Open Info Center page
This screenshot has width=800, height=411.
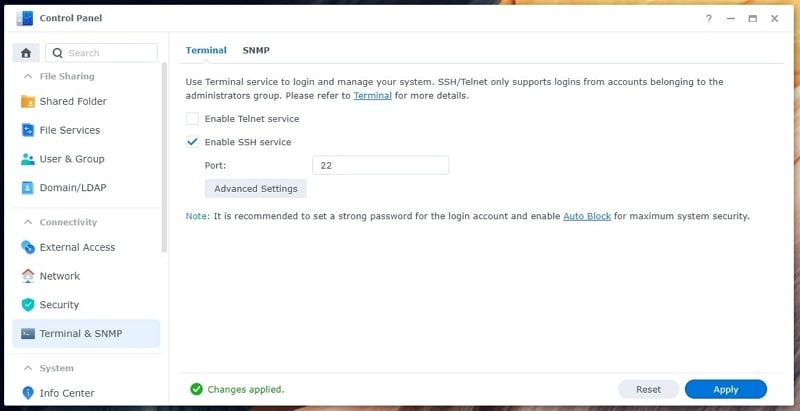(86, 393)
